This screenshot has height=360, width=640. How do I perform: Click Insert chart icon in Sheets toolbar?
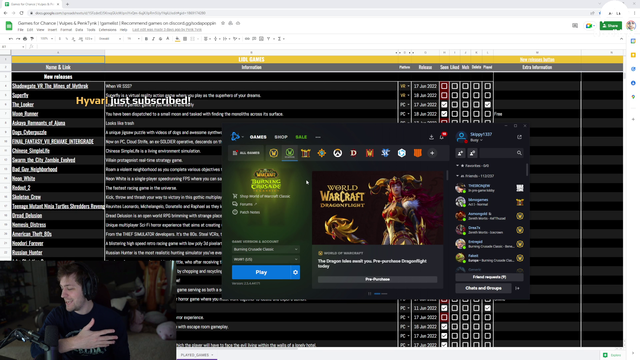(261, 39)
